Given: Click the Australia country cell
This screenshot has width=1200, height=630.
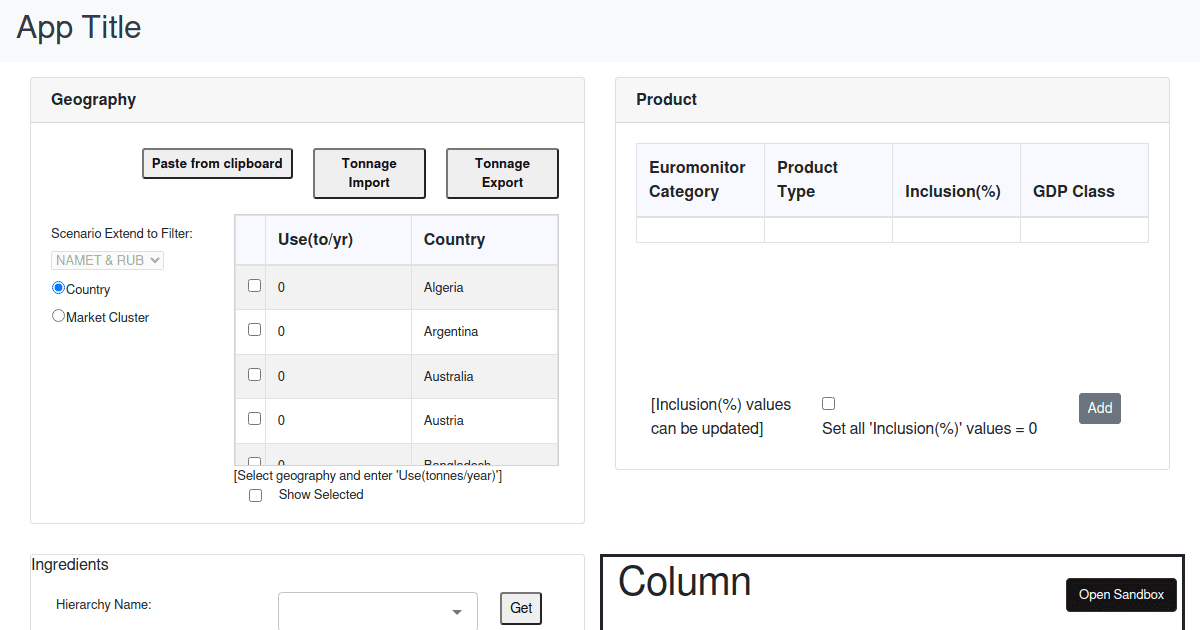Looking at the screenshot, I should click(485, 376).
